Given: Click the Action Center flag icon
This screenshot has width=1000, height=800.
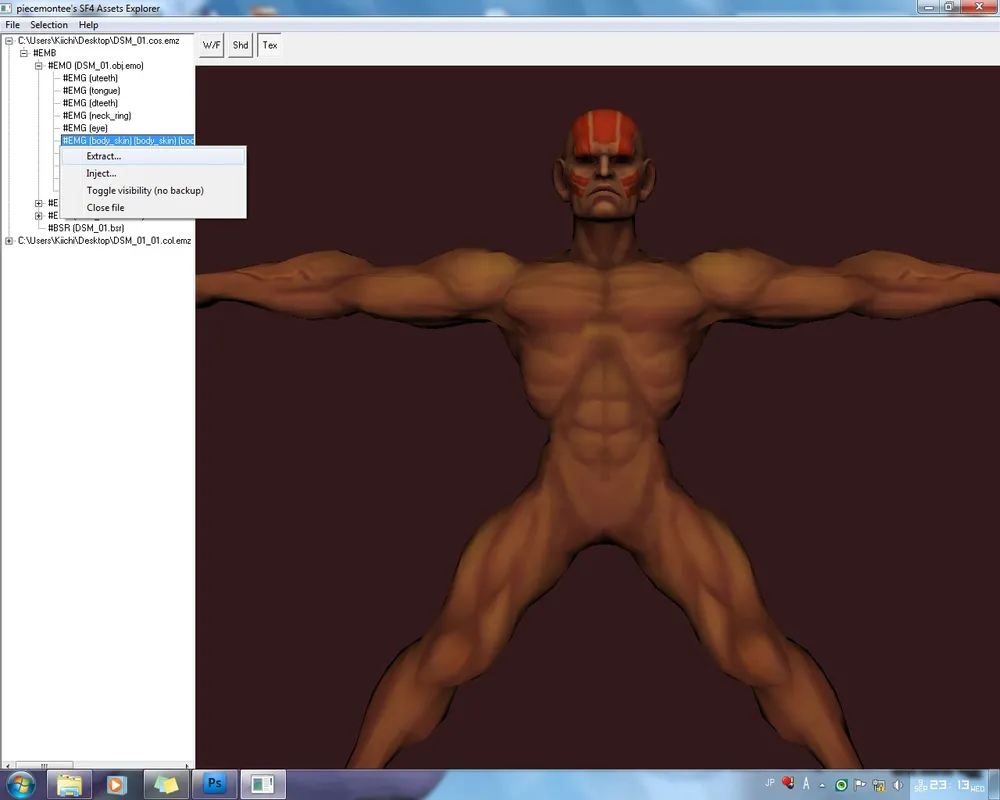Looking at the screenshot, I should tap(859, 784).
